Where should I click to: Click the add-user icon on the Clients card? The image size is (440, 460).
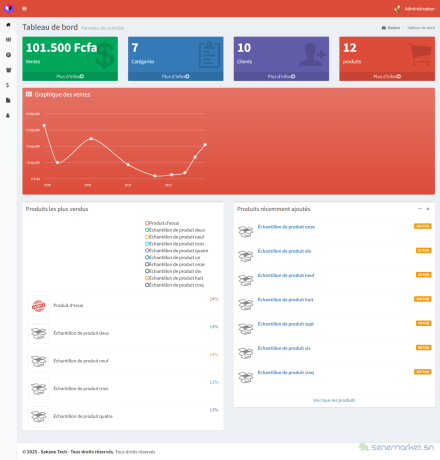point(312,54)
